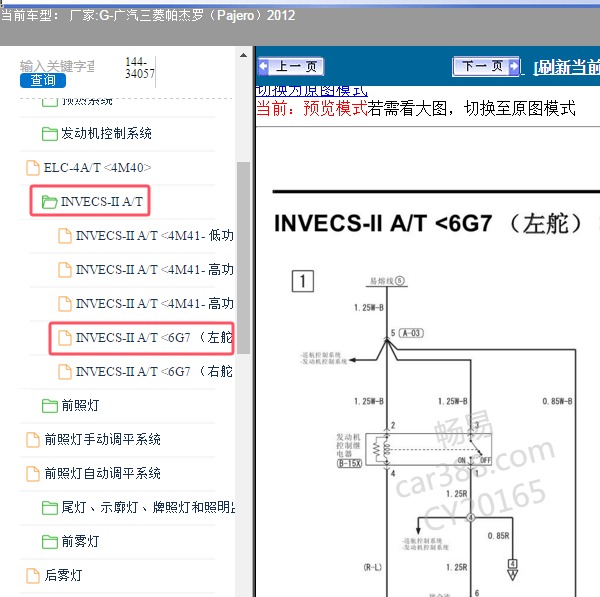This screenshot has height=597, width=600.
Task: Click page icon of INVECS-II A/T <6G7 (左舵
Action: pos(65,338)
